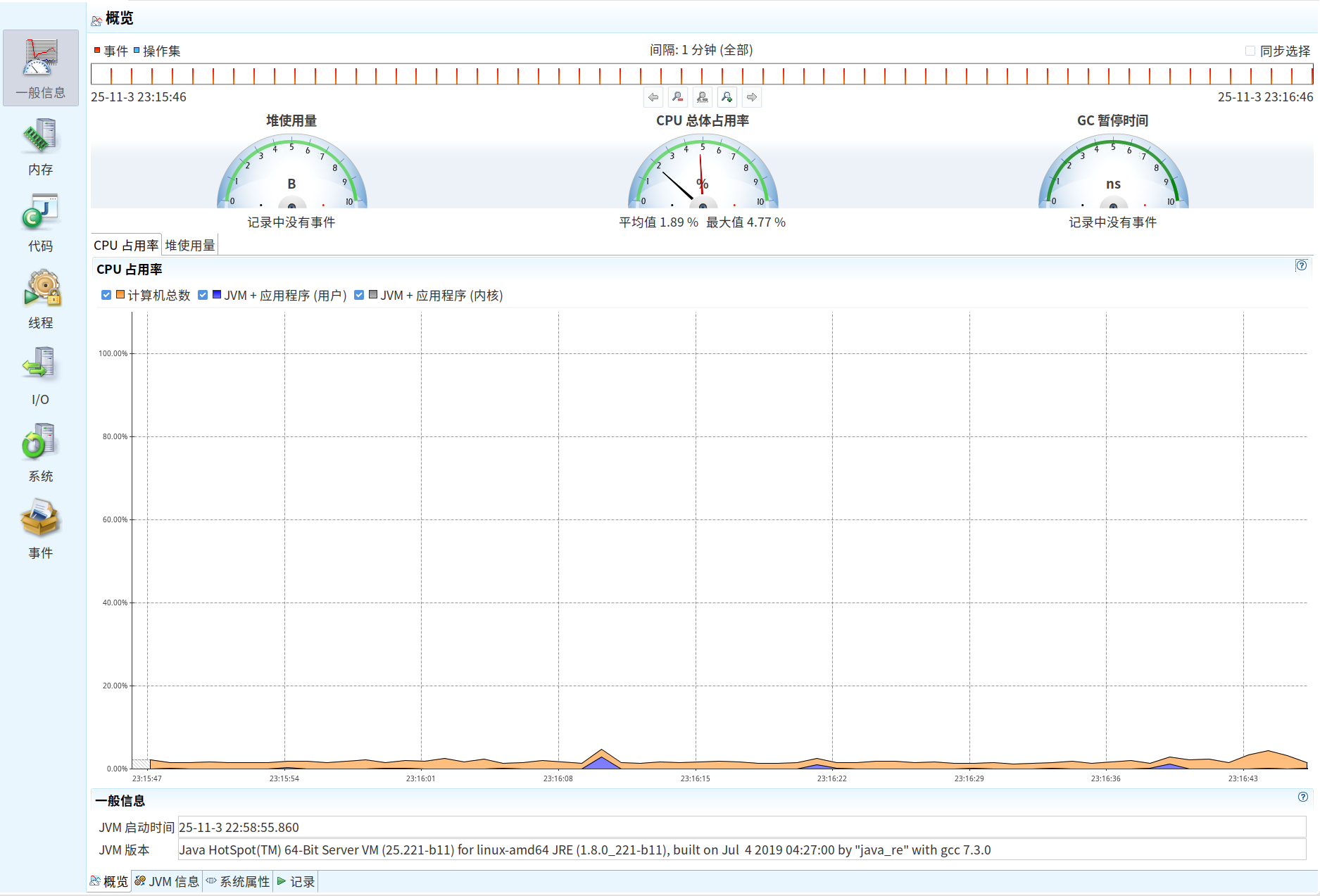Open the 代码 (Code) sidebar group
Viewport: 1320px width, 896px height.
[40, 224]
